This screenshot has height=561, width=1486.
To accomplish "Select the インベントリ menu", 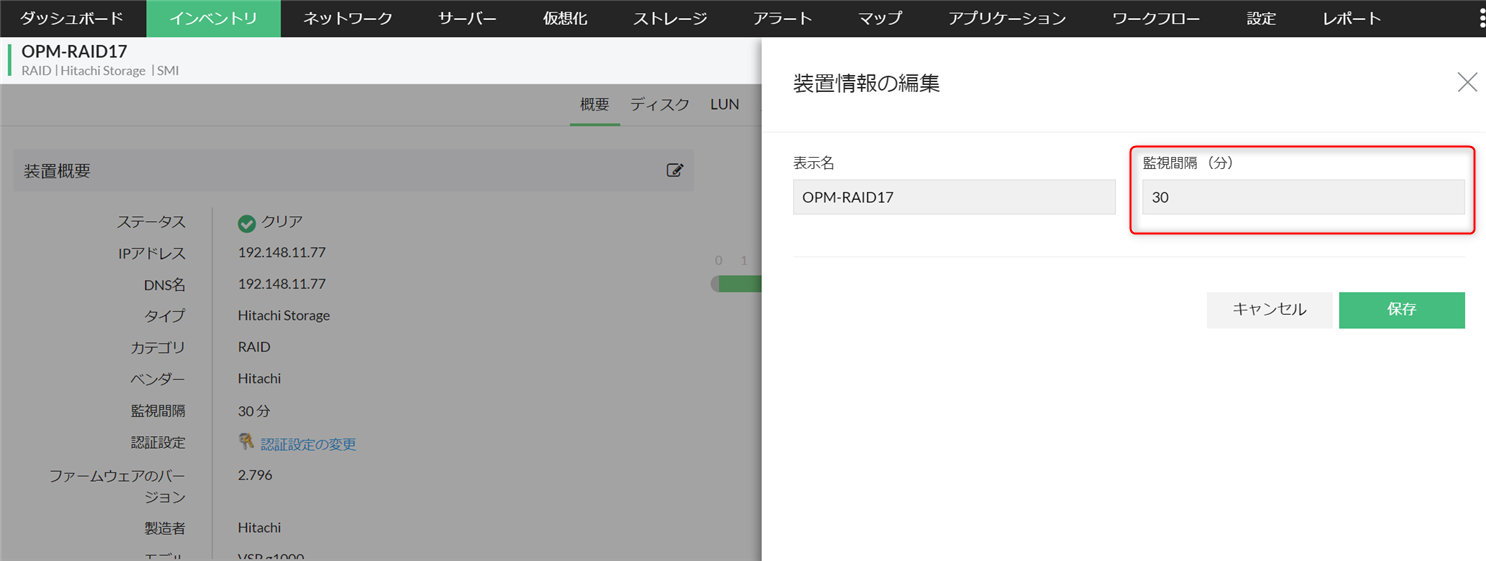I will coord(213,18).
